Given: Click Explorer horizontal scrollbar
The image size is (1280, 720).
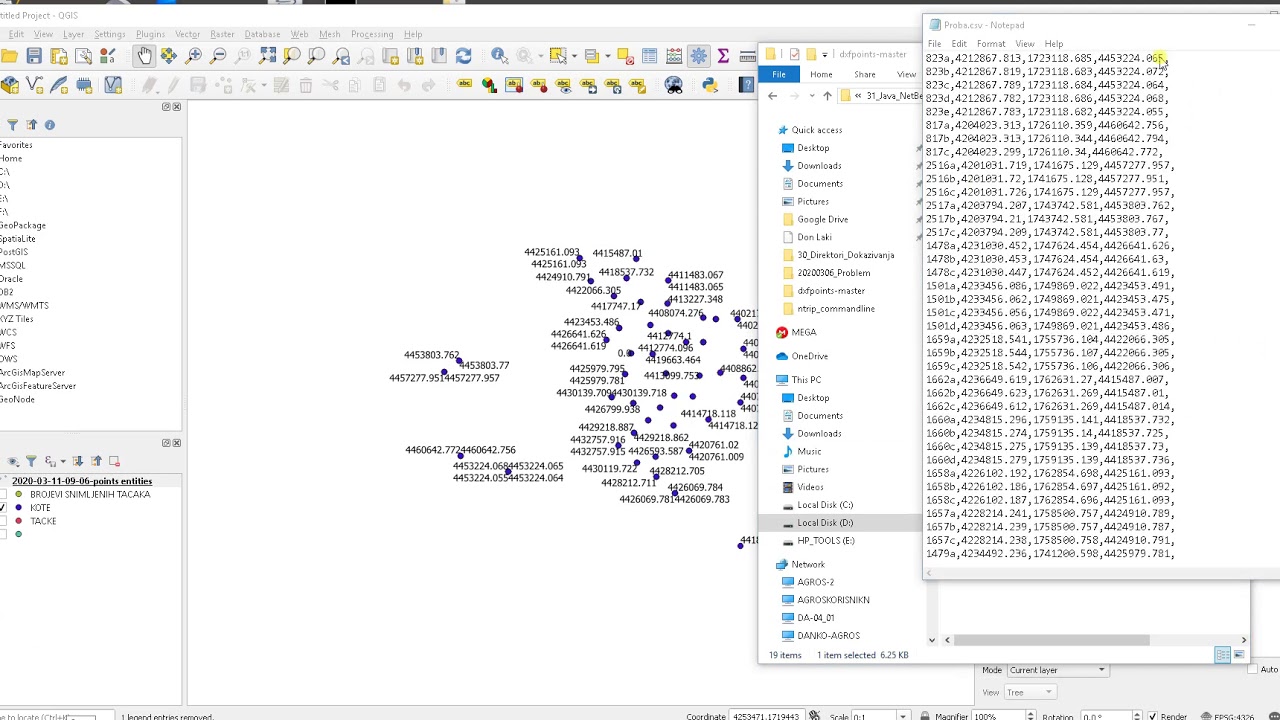Looking at the screenshot, I should (1050, 640).
